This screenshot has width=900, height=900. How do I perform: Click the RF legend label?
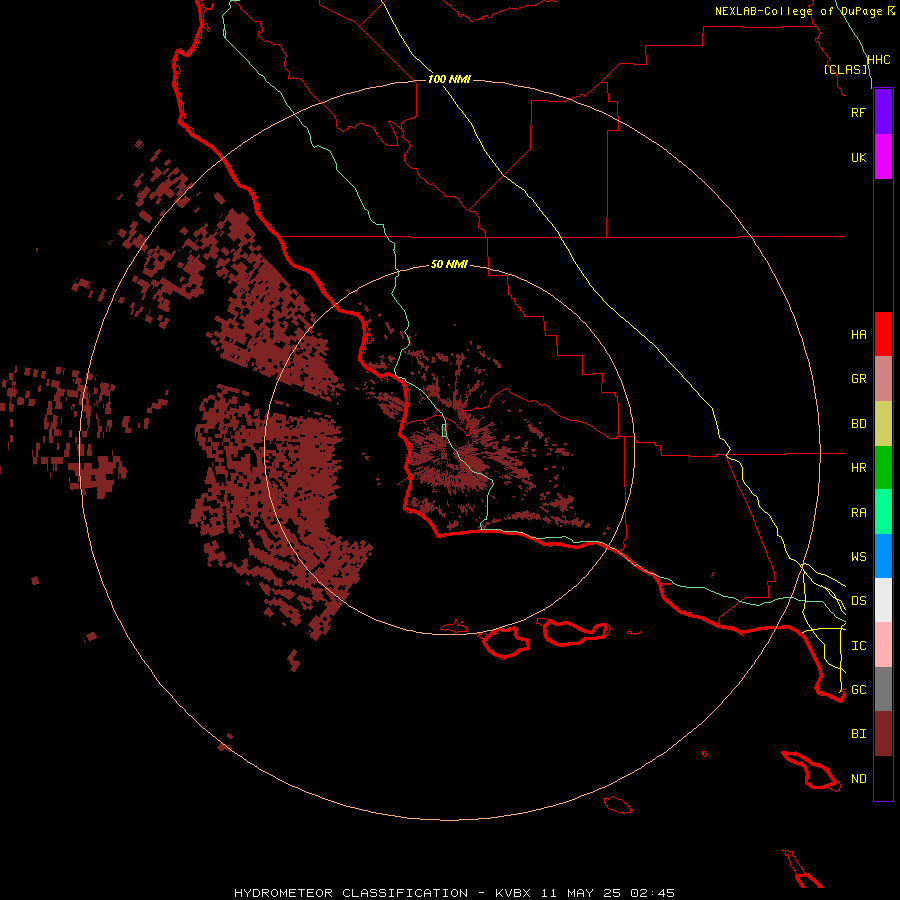(x=859, y=112)
